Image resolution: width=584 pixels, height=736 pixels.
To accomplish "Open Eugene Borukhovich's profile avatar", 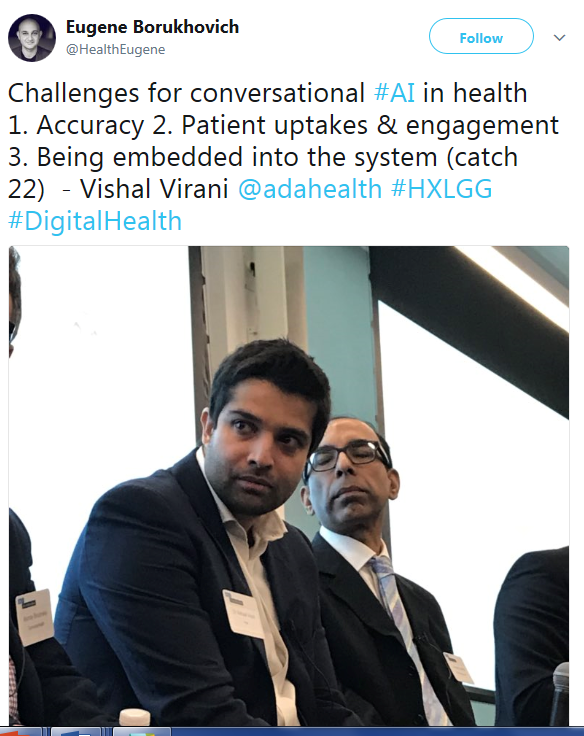I will tap(31, 38).
